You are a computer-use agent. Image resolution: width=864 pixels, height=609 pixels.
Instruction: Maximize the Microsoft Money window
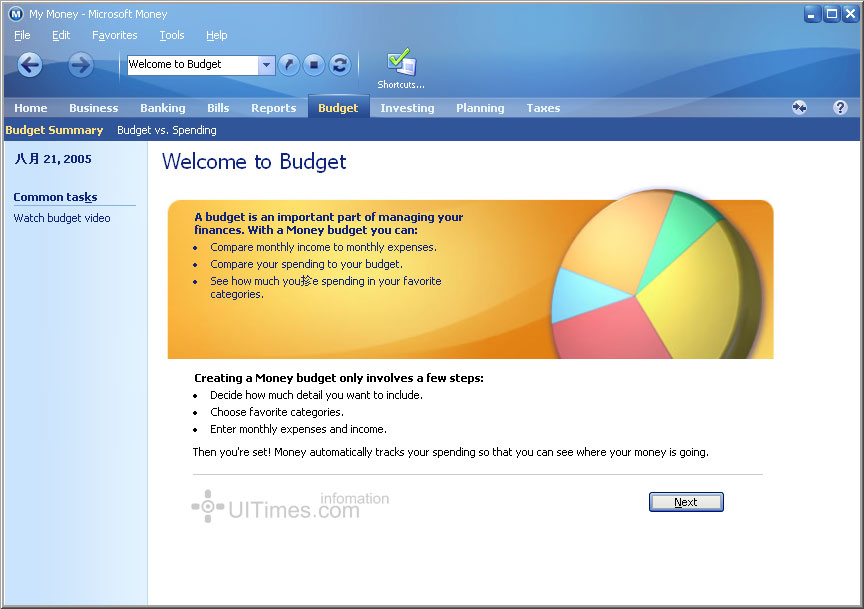tap(831, 14)
